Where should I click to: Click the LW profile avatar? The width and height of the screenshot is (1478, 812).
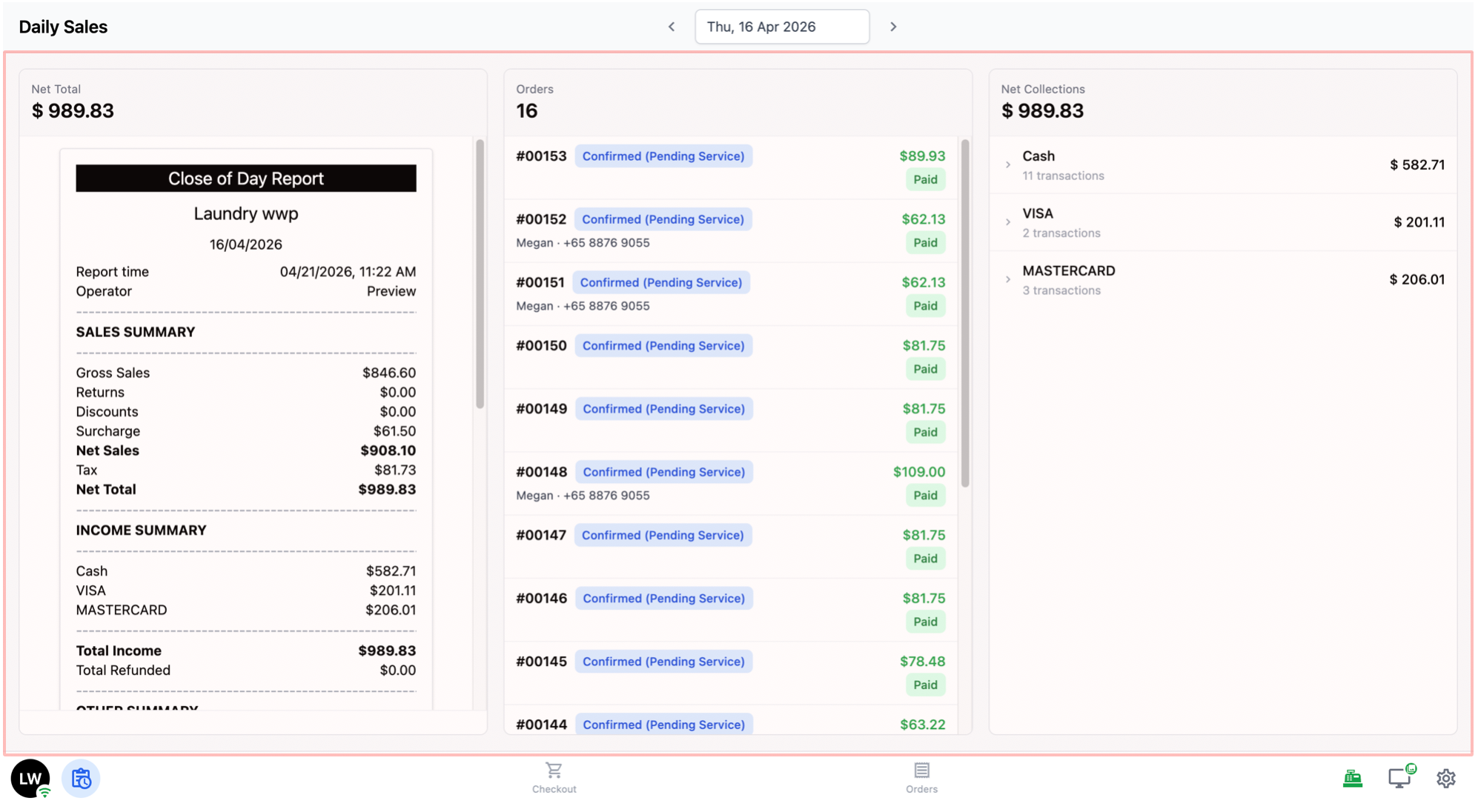(30, 778)
